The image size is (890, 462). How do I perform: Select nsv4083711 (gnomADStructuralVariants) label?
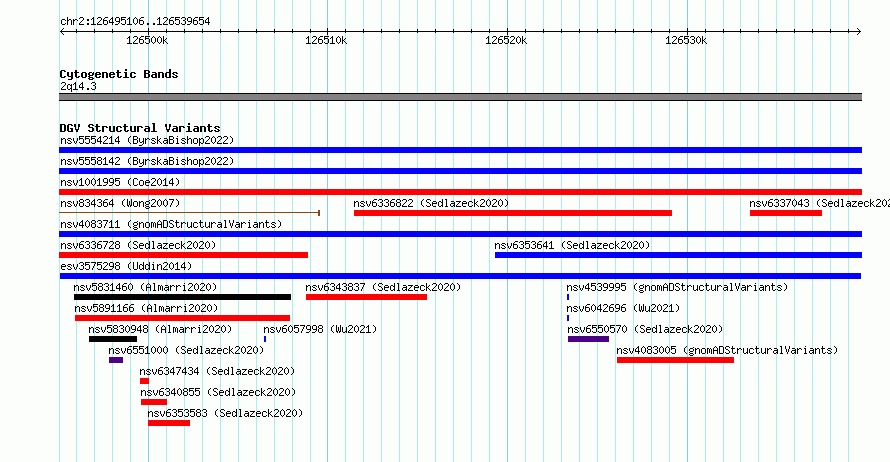pyautogui.click(x=171, y=224)
